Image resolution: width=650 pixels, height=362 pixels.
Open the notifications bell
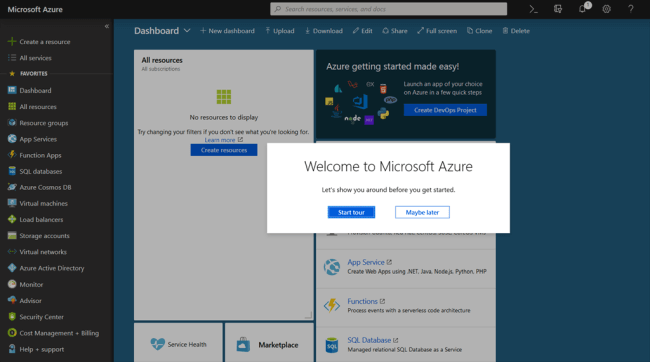582,9
